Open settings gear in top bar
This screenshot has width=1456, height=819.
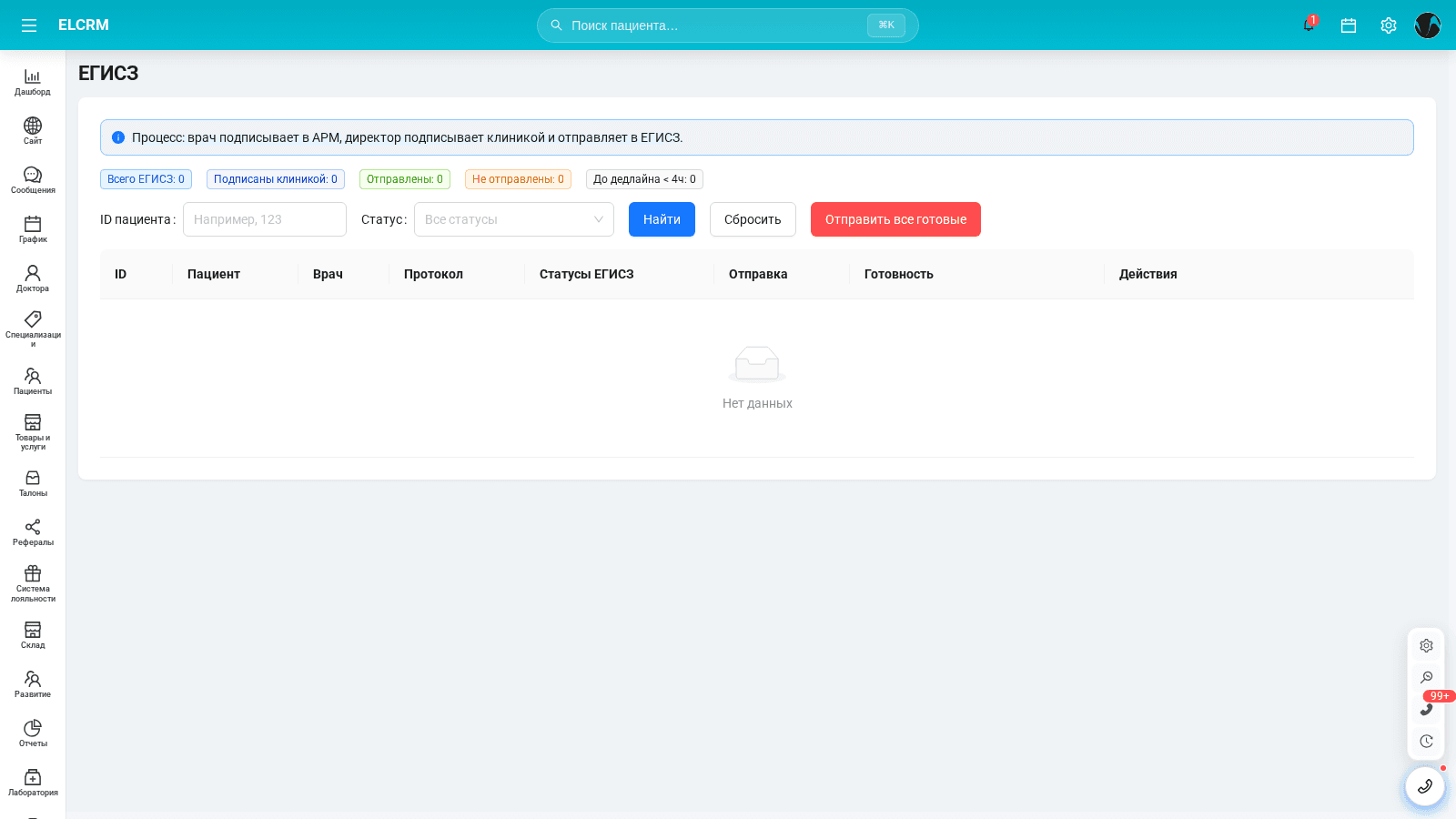click(x=1389, y=25)
